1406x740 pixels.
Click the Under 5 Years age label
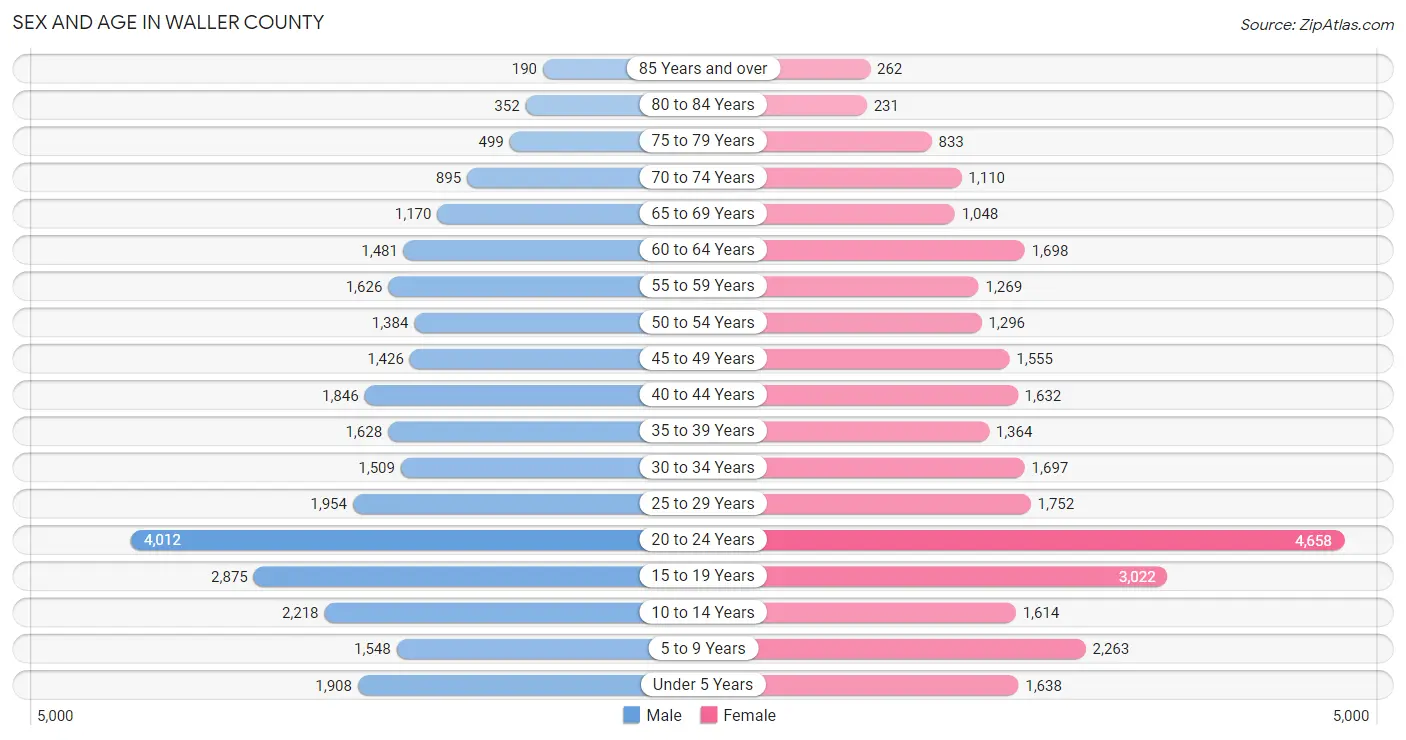[703, 685]
